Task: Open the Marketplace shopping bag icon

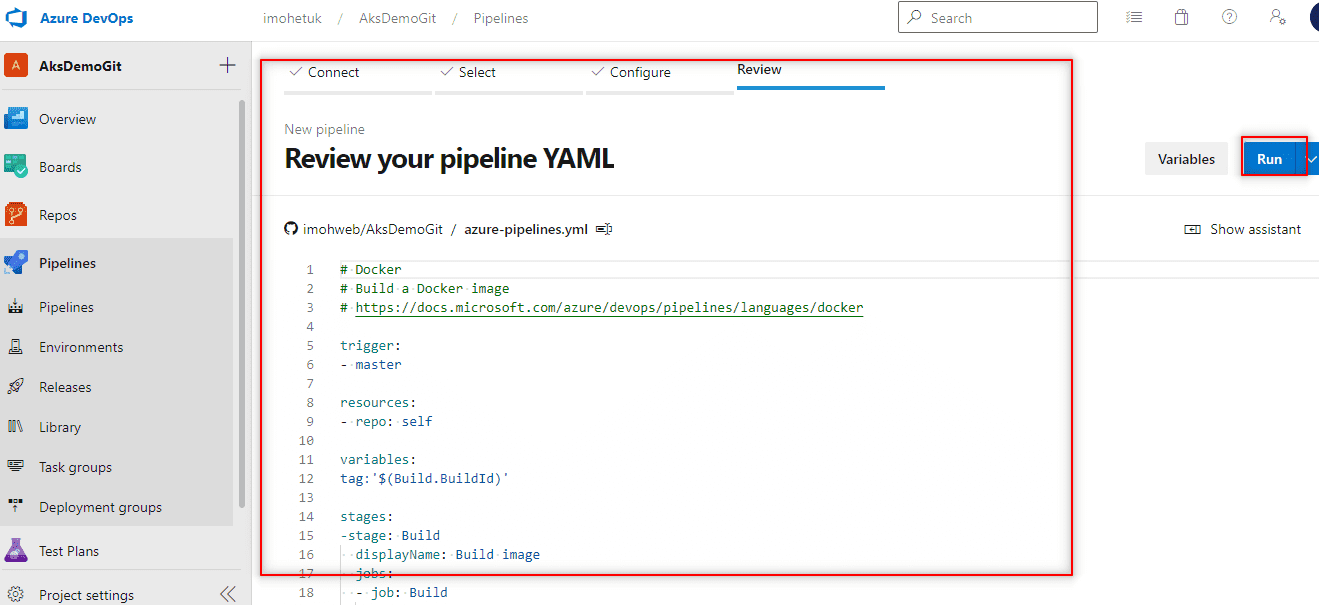Action: tap(1181, 17)
